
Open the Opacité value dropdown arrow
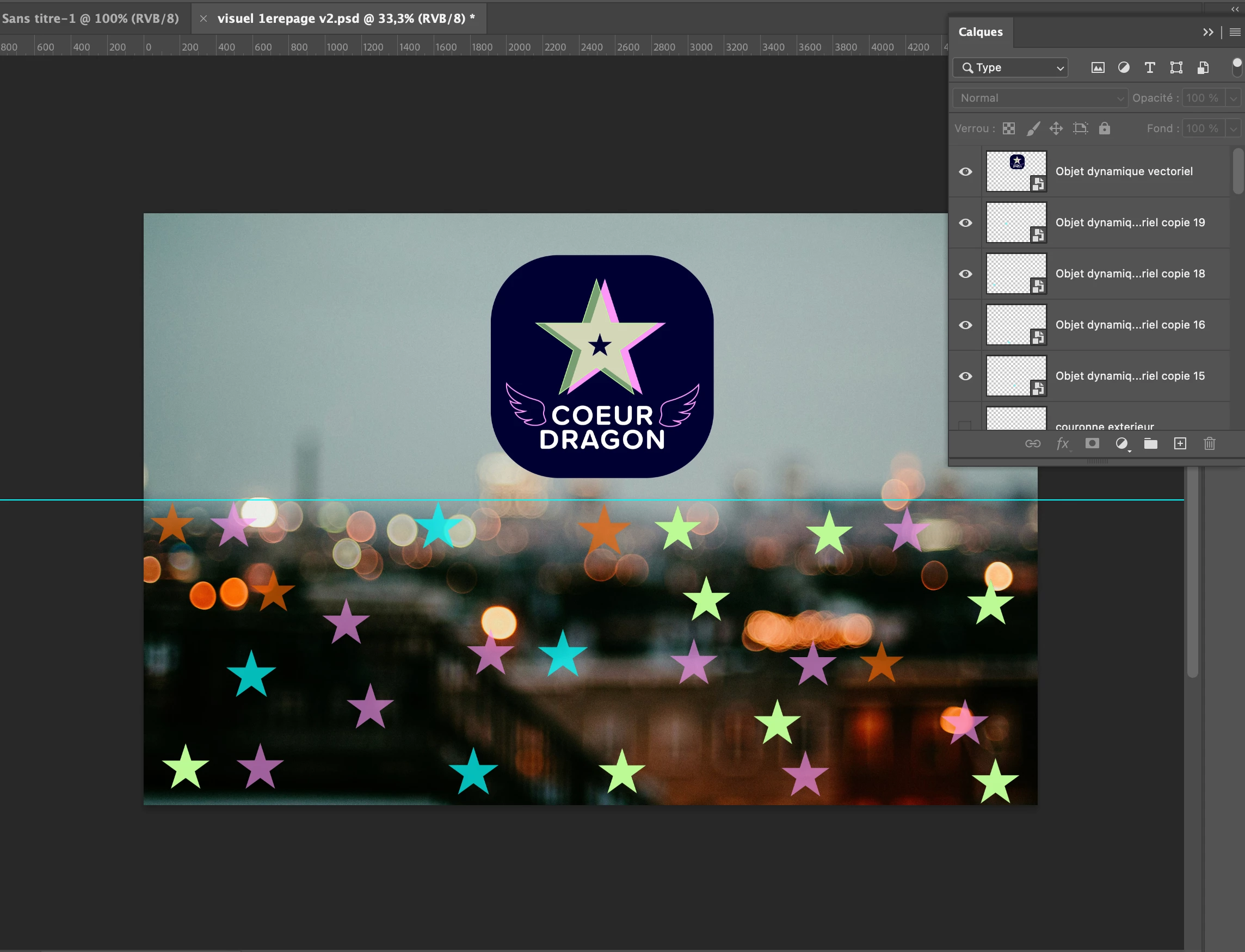(x=1233, y=98)
